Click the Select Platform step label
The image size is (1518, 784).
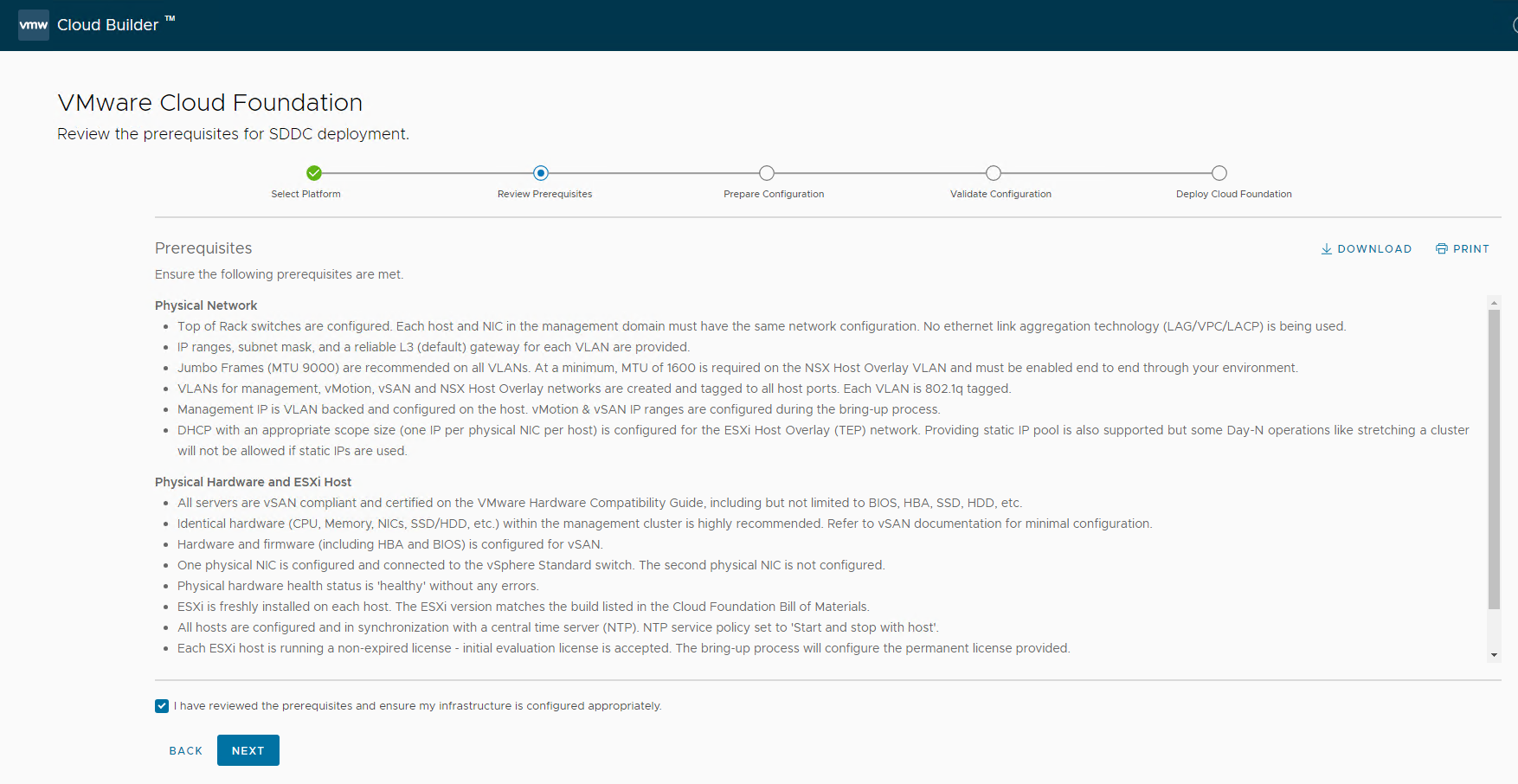coord(306,194)
